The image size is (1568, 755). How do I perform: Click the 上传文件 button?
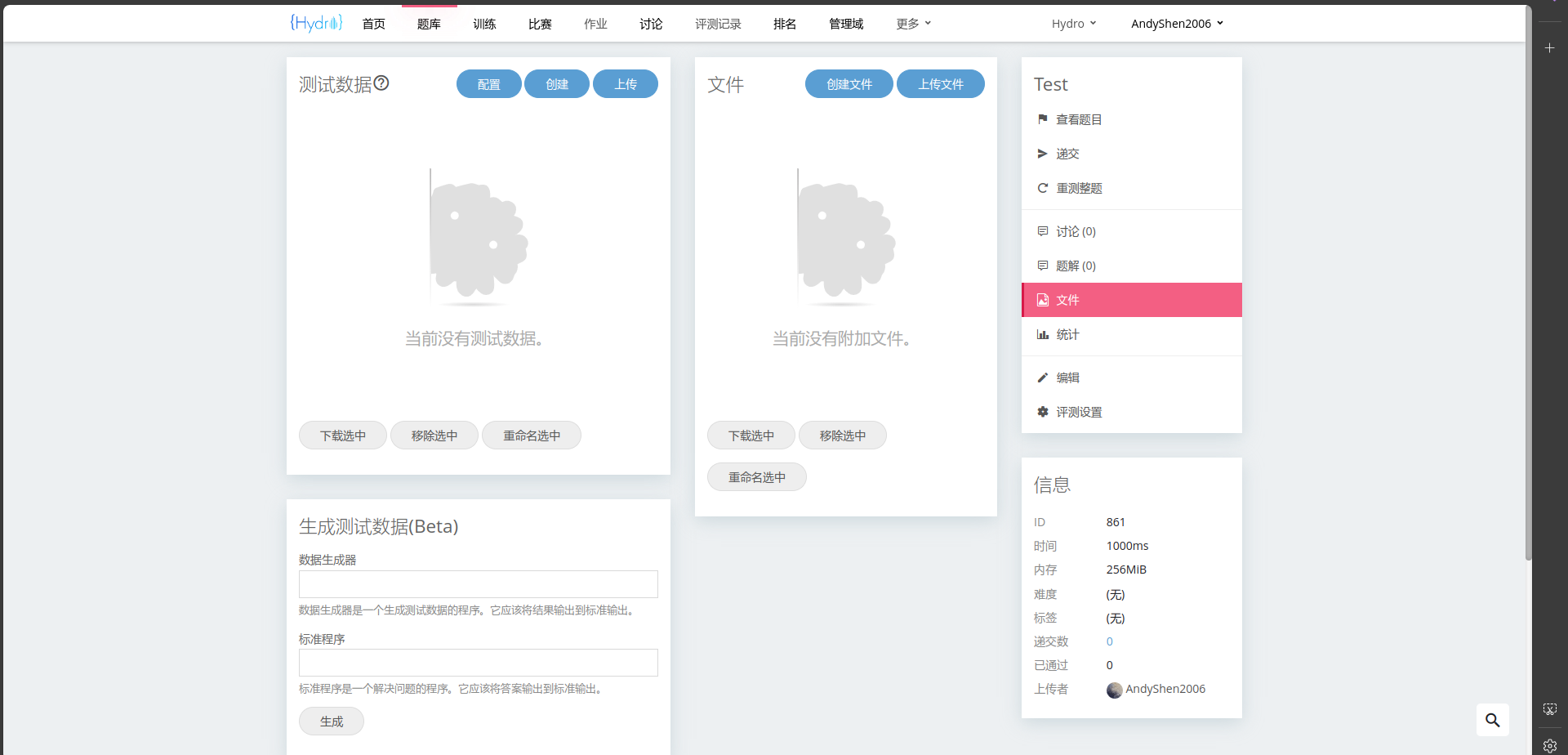point(940,84)
